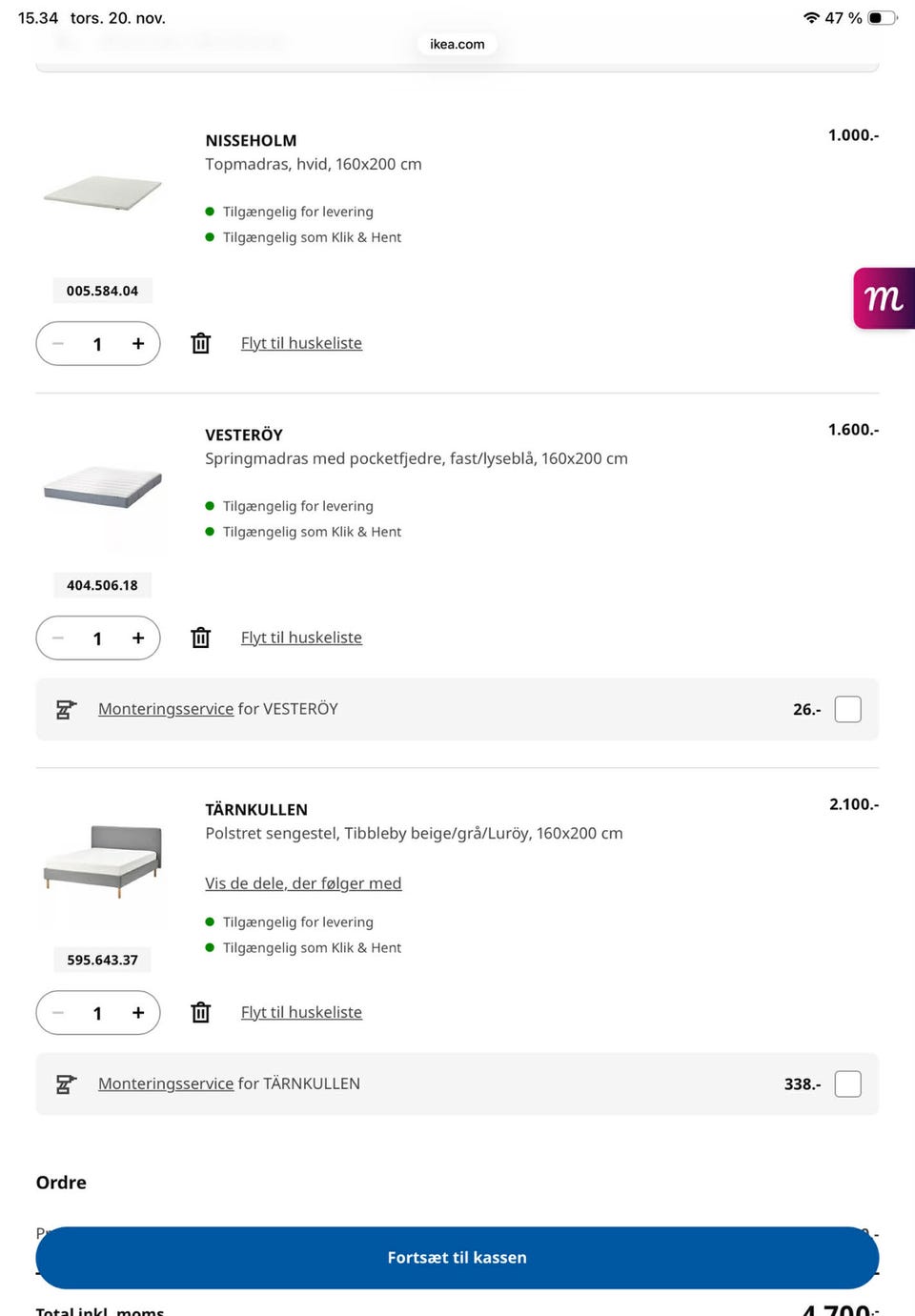This screenshot has width=915, height=1316.
Task: Move TÄRNKULLEN via 'Flyt til huskeliste'
Action: coord(301,1012)
